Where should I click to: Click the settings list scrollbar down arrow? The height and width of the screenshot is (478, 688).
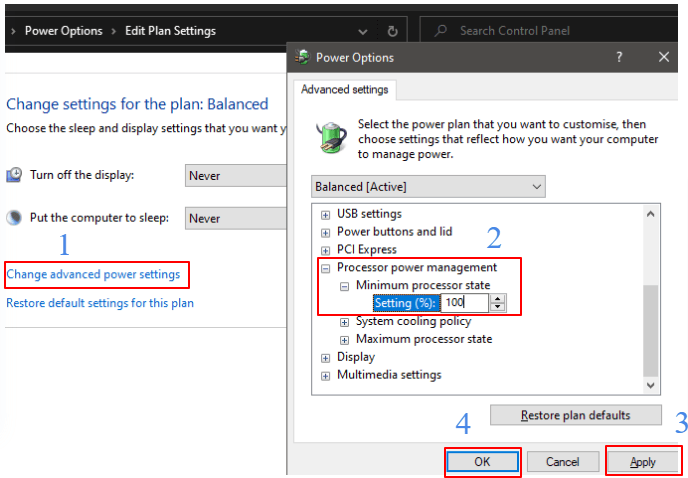click(651, 385)
